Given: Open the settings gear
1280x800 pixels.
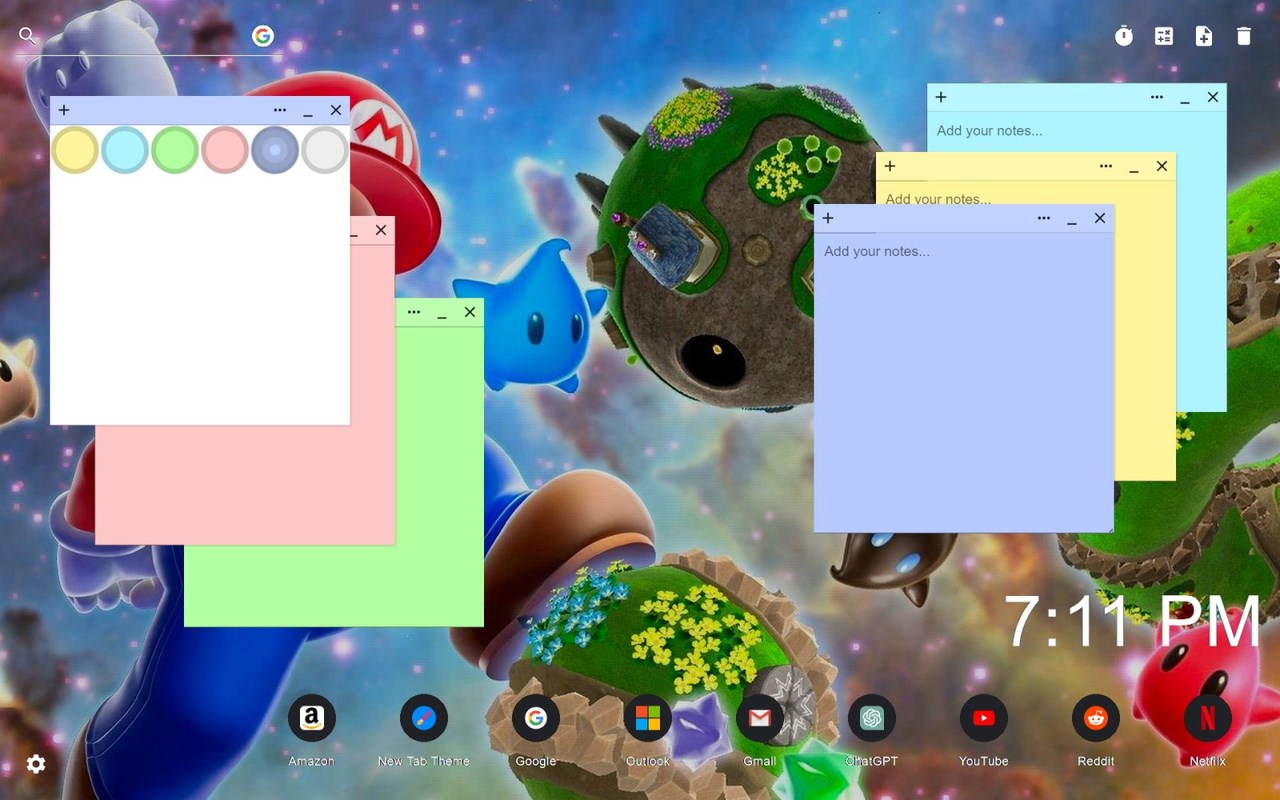Looking at the screenshot, I should coord(36,764).
